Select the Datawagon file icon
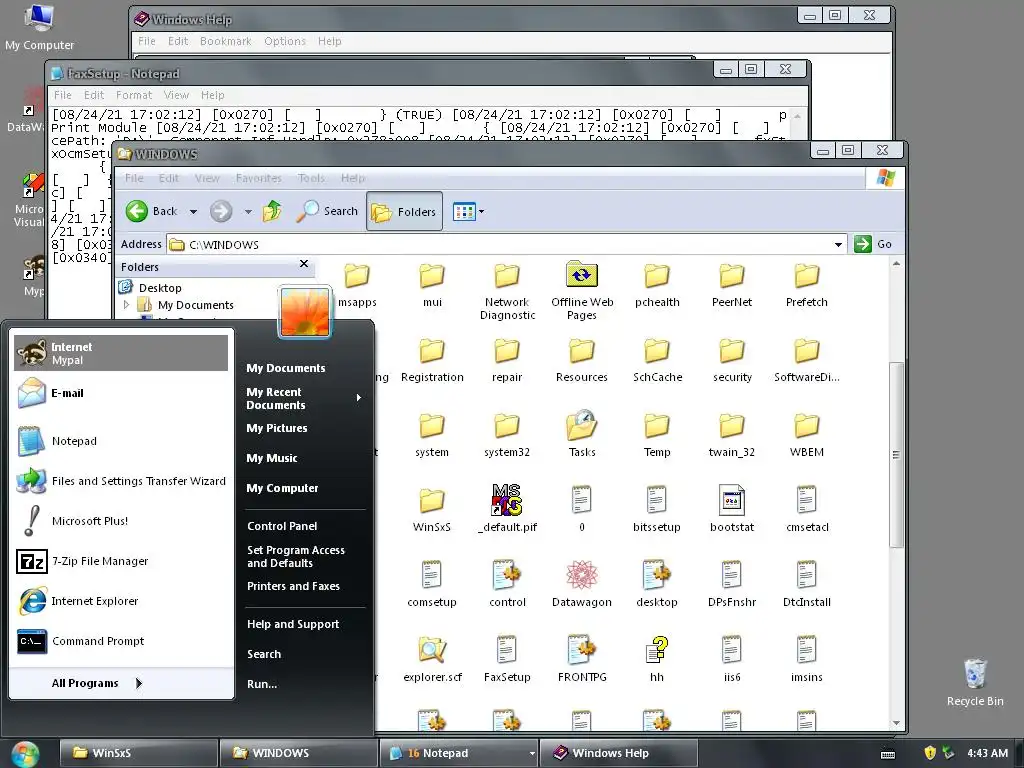This screenshot has height=768, width=1024. coord(582,584)
